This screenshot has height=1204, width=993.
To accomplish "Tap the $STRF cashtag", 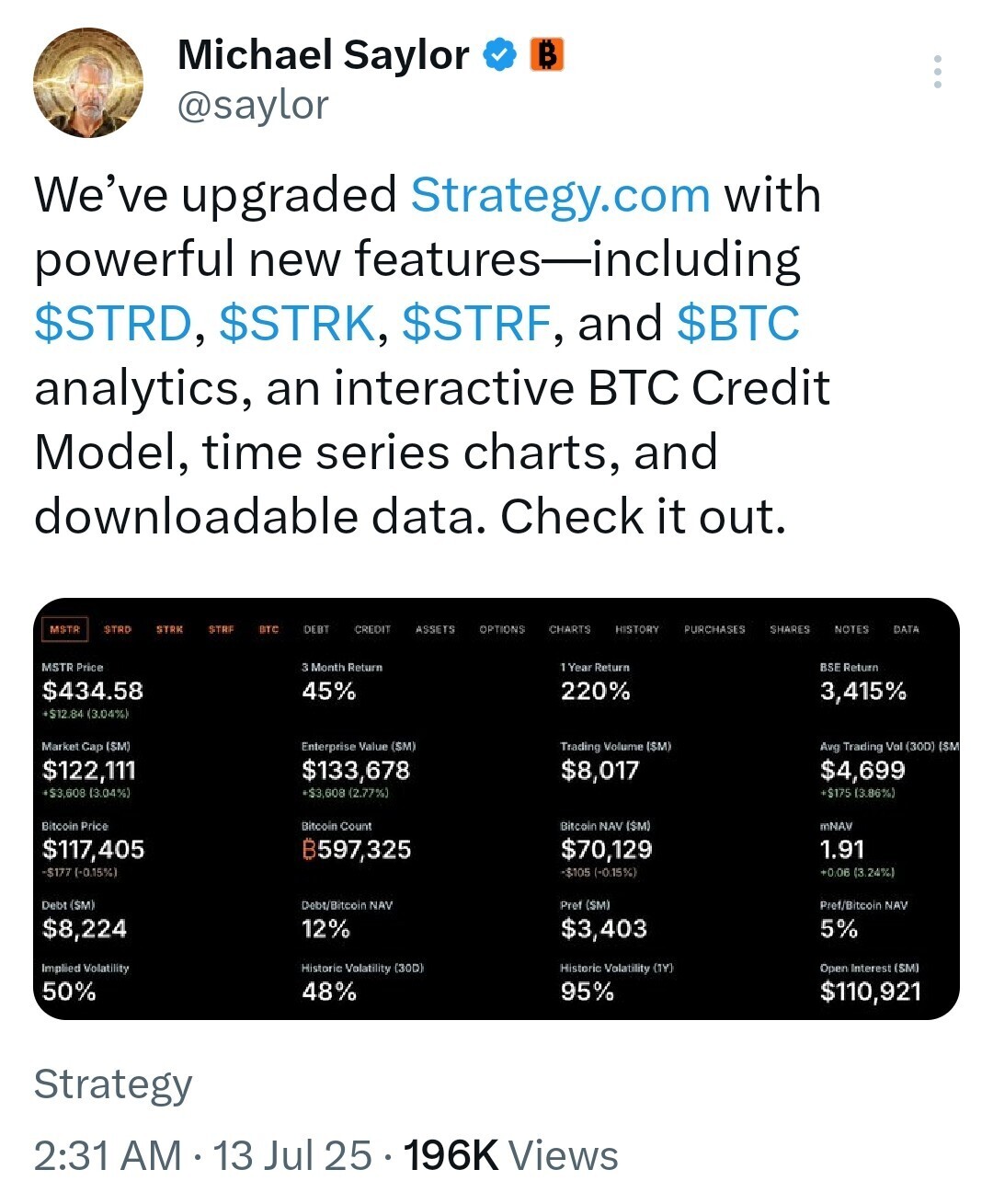I will click(476, 324).
